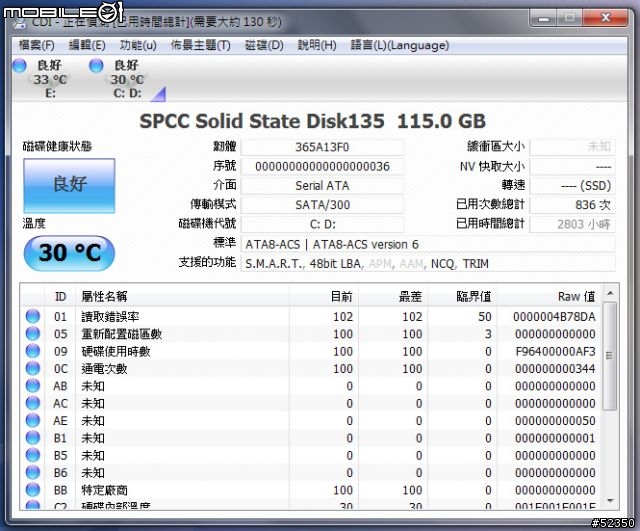Screen dimensions: 640x531
Task: Select the C: D: drive status icon
Action: [x=96, y=66]
